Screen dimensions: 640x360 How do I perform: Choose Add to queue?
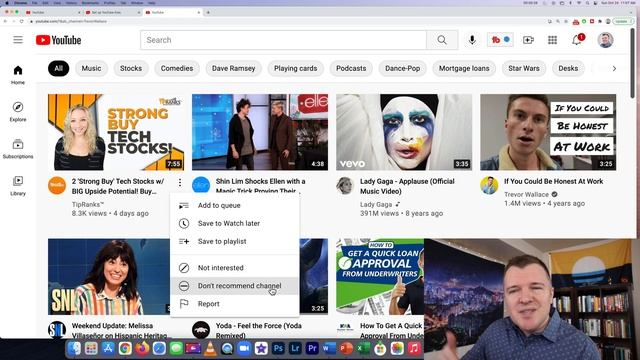[x=235, y=205]
